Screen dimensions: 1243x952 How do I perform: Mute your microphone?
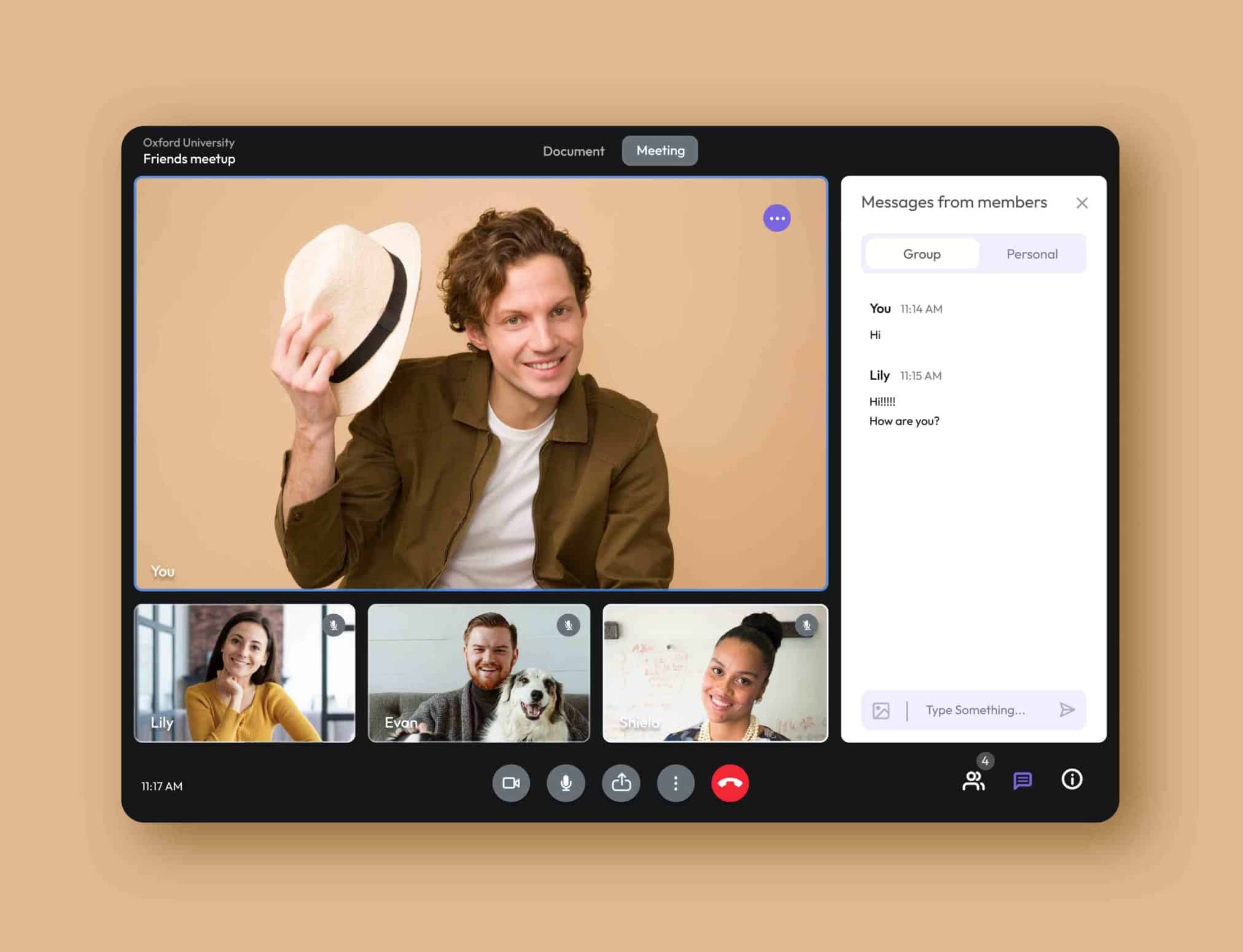click(x=566, y=783)
